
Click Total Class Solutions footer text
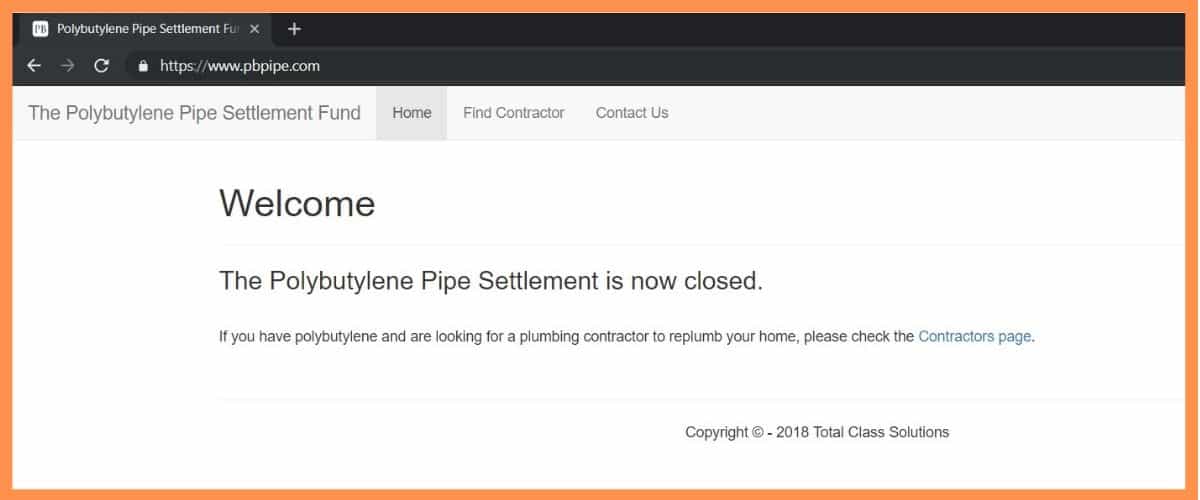tap(881, 433)
